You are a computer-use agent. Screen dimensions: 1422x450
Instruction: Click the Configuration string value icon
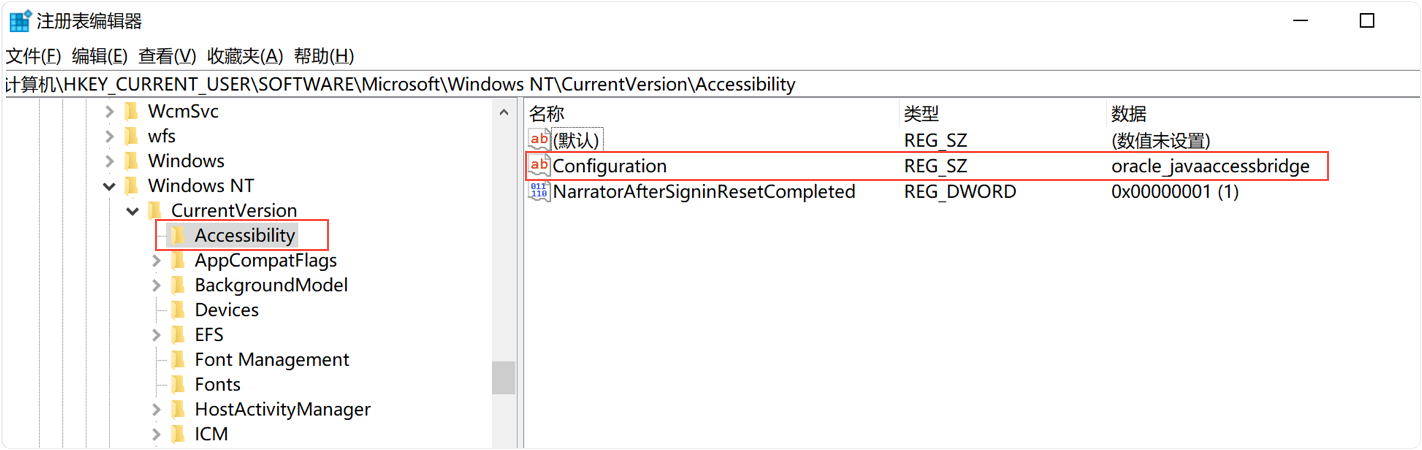click(539, 166)
